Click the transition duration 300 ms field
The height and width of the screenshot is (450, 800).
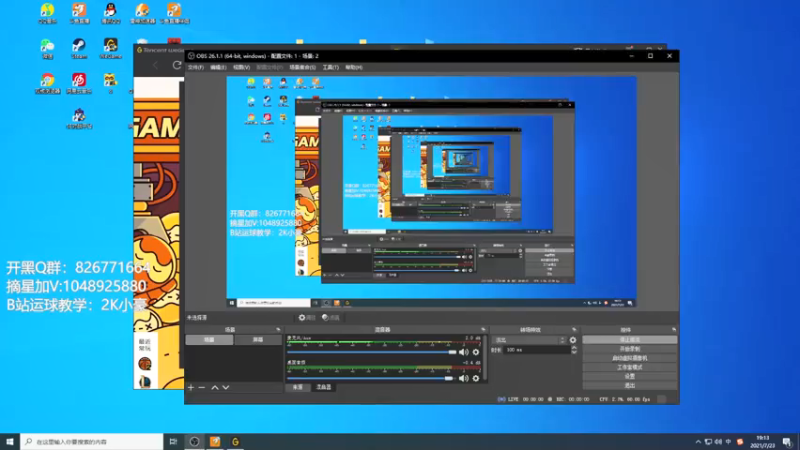coord(537,350)
